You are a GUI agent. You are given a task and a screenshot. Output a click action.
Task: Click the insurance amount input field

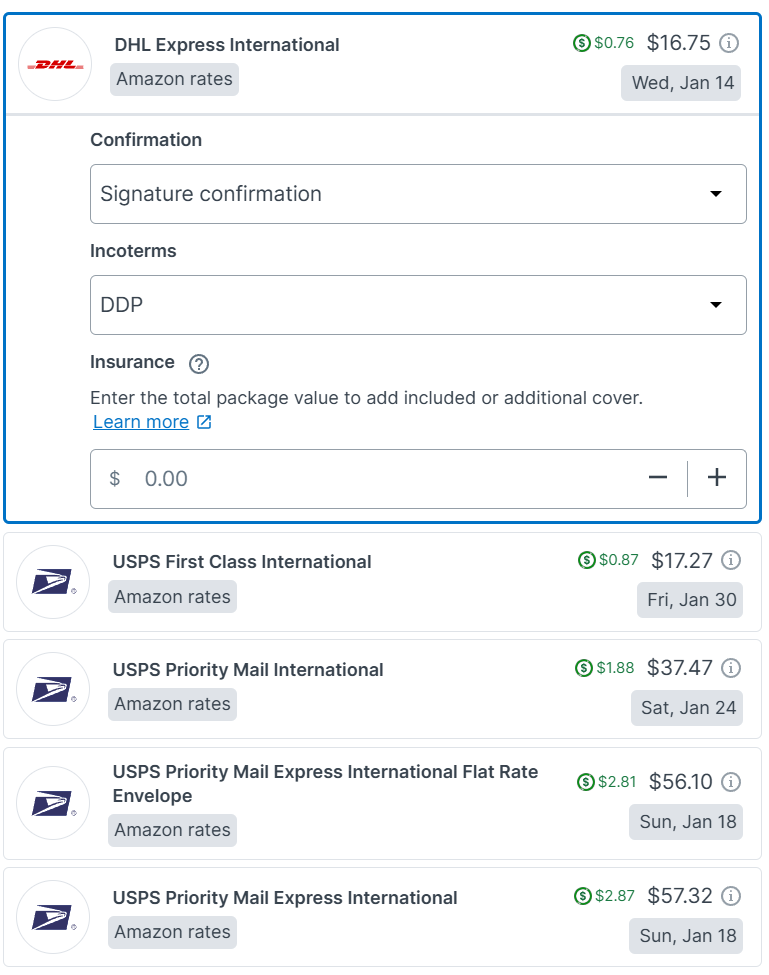[x=380, y=478]
